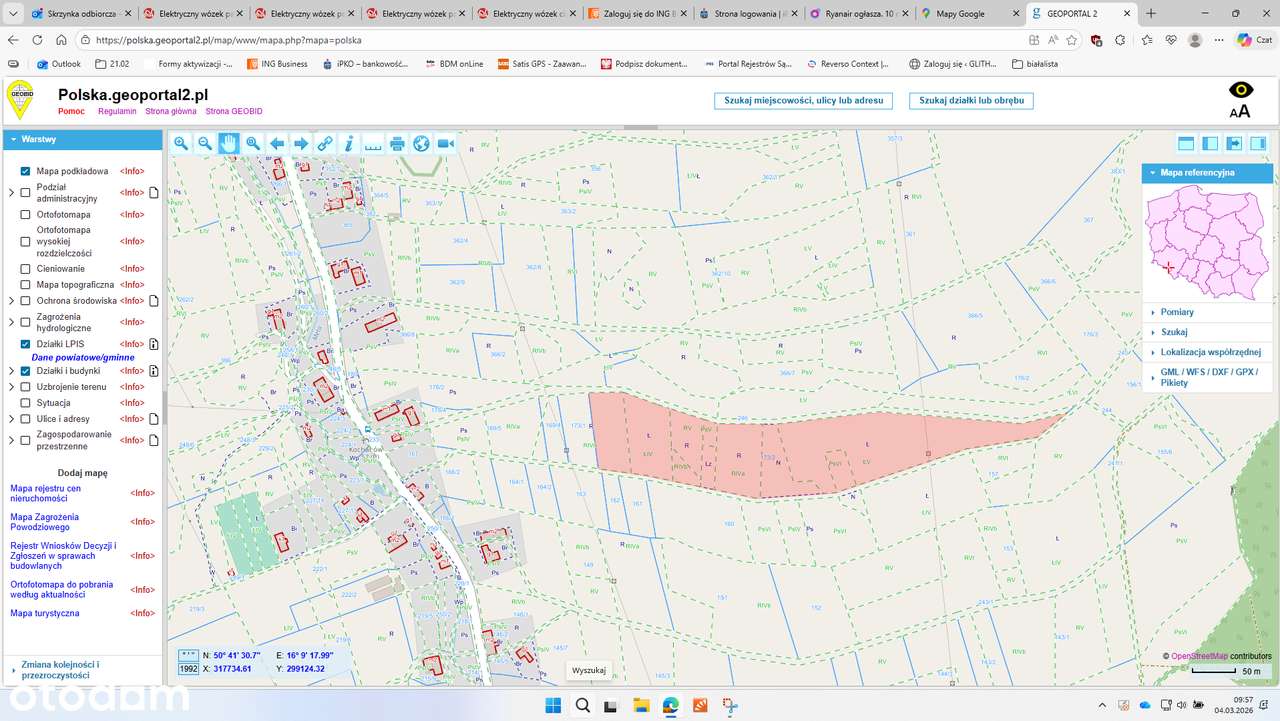Expand the Lokalizacja współrzędnej panel

coord(1207,352)
